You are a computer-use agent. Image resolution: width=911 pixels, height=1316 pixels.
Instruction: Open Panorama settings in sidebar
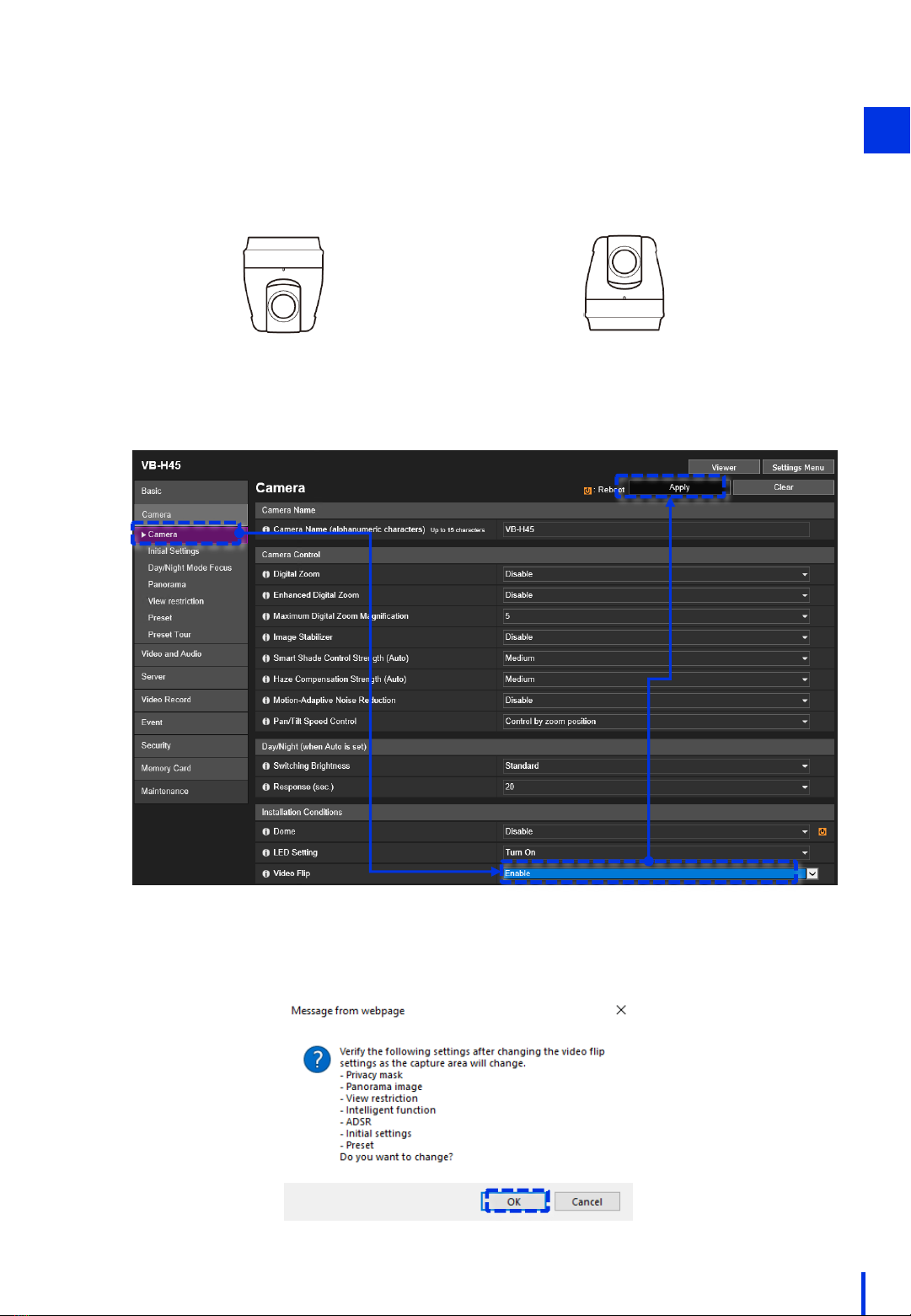click(167, 584)
